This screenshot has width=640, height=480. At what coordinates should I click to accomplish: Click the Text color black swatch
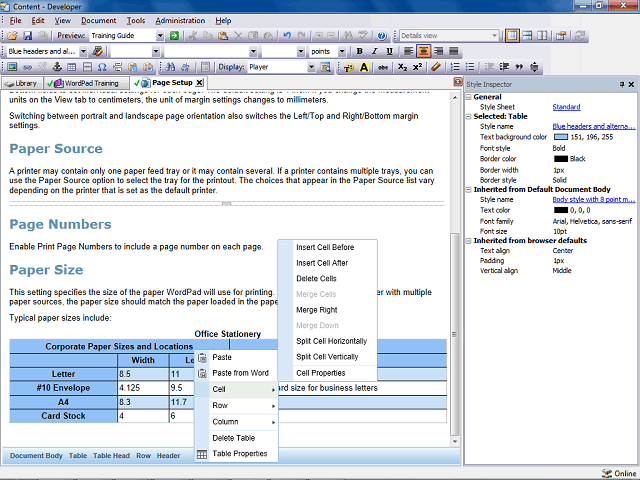click(x=561, y=210)
